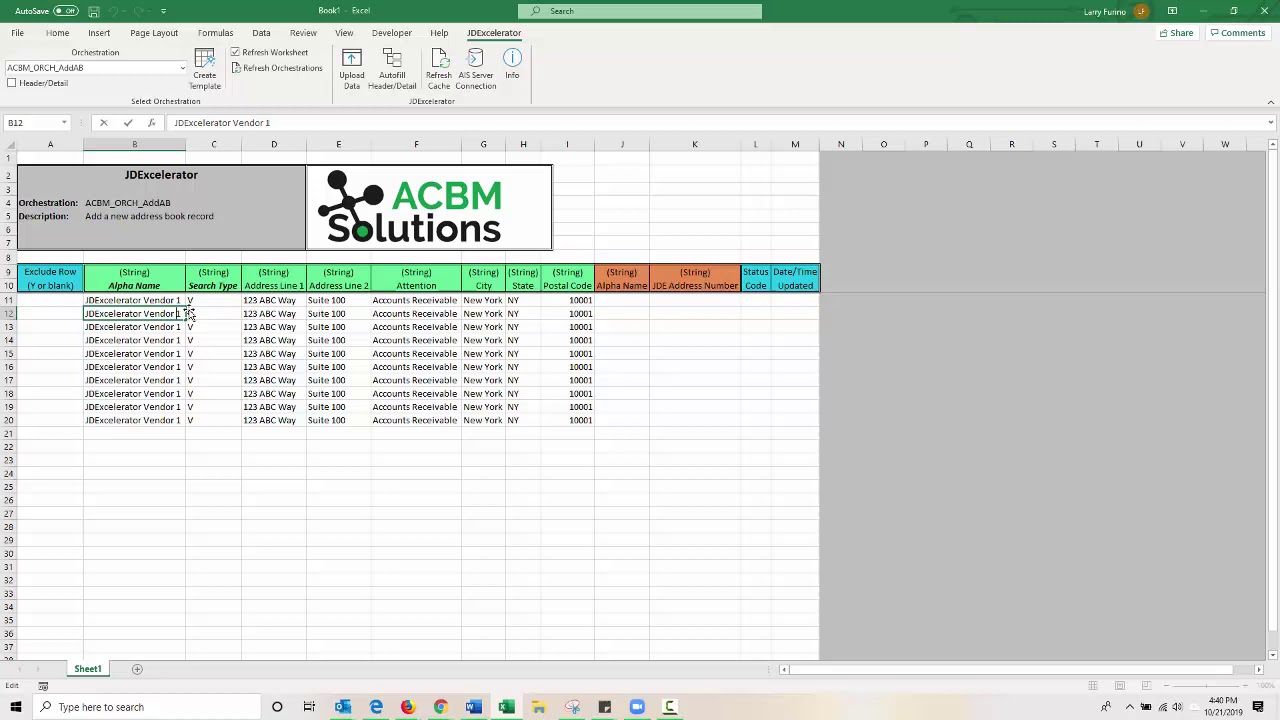Select the Sheet1 tab

pos(87,669)
